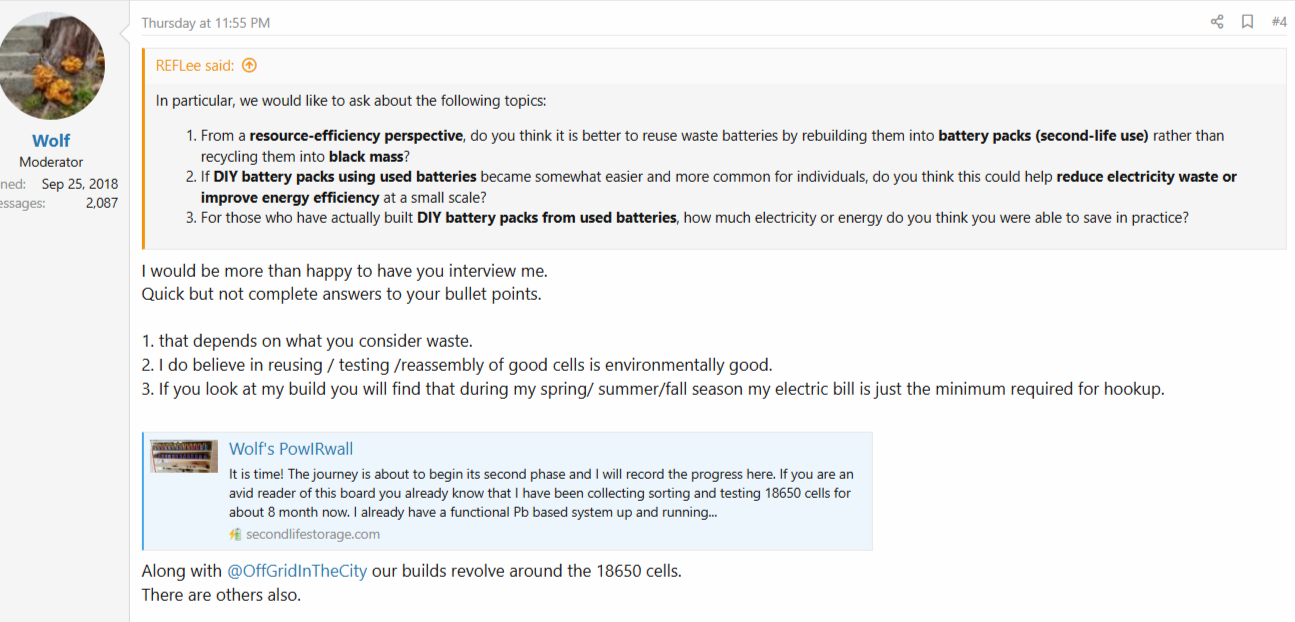Click the share icon on post #4

pyautogui.click(x=1217, y=22)
